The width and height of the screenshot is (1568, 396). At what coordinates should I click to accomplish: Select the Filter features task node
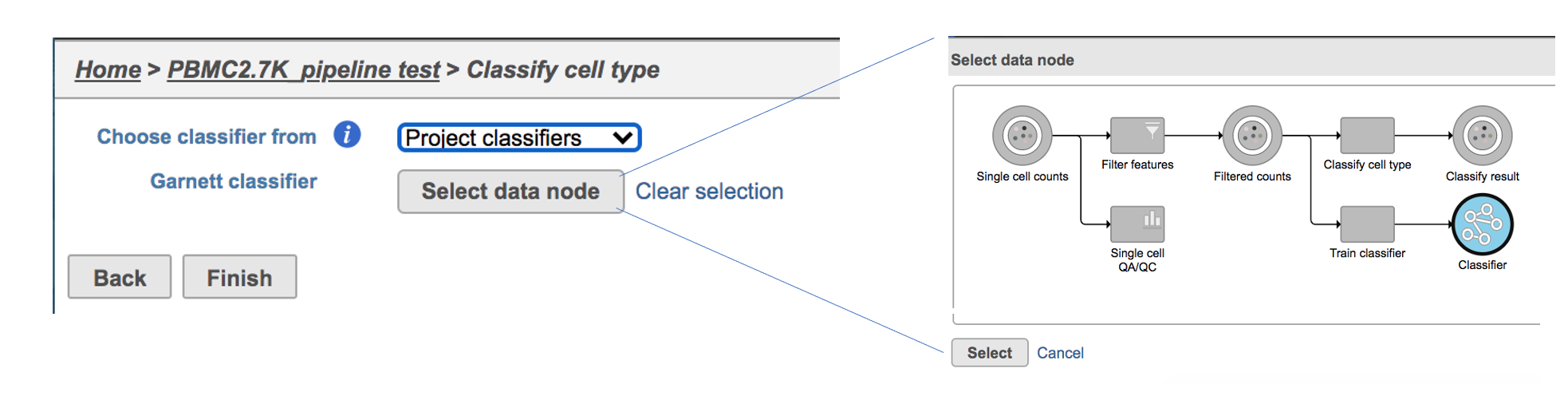[1137, 136]
